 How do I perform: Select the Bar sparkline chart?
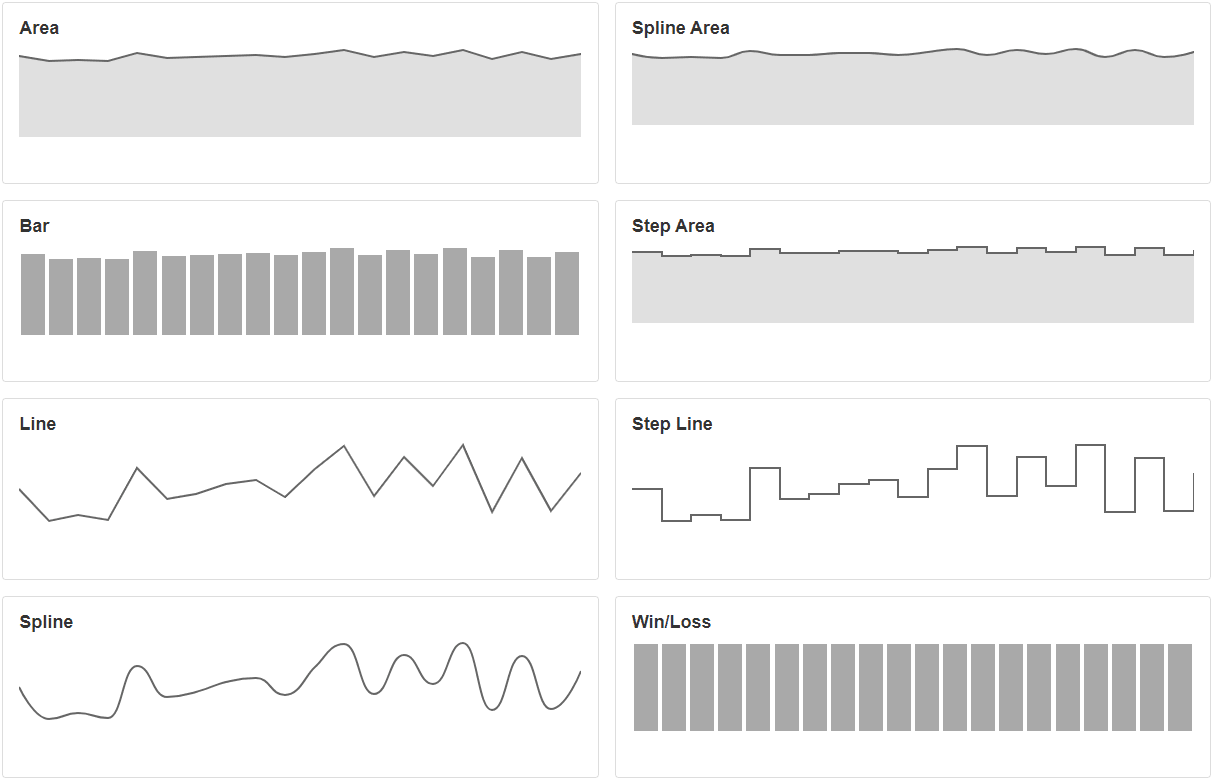tap(300, 291)
